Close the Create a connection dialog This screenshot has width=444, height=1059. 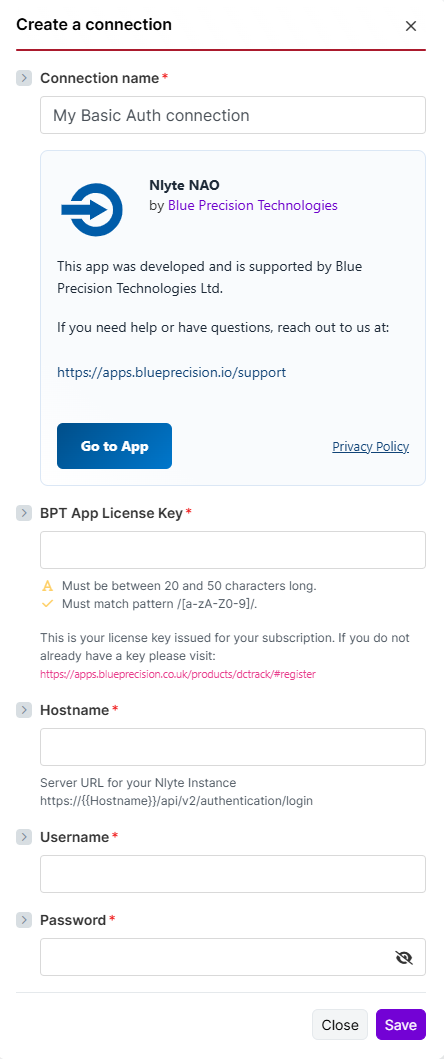point(410,26)
